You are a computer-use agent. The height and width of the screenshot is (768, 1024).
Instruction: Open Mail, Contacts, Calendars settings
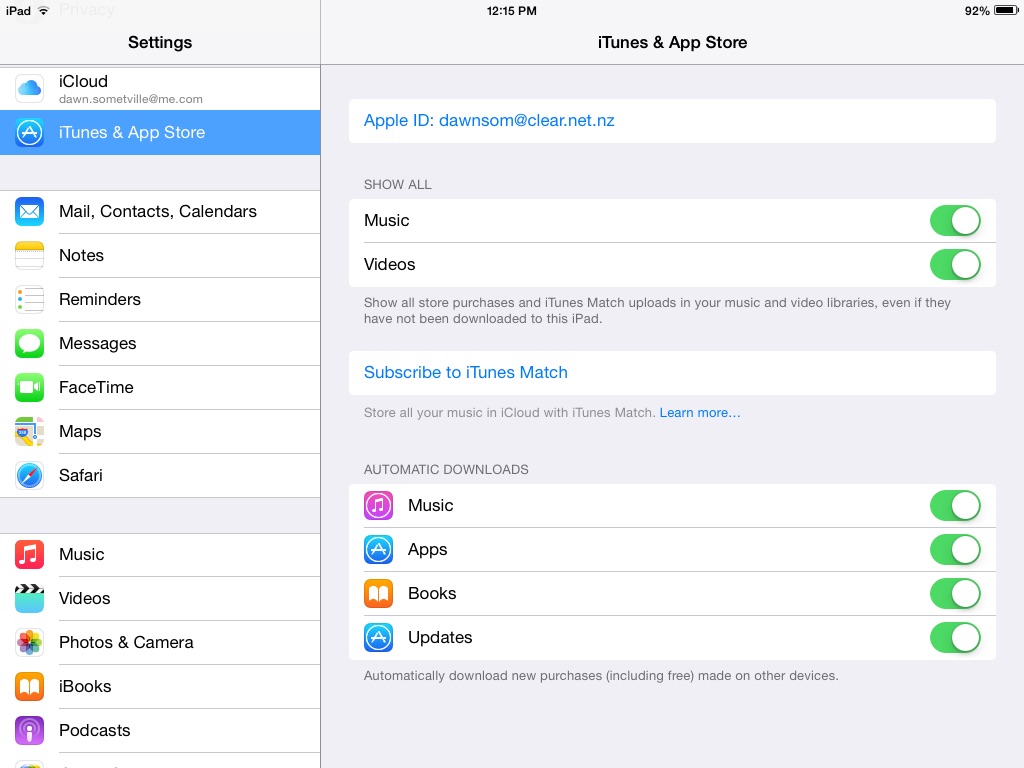click(160, 212)
